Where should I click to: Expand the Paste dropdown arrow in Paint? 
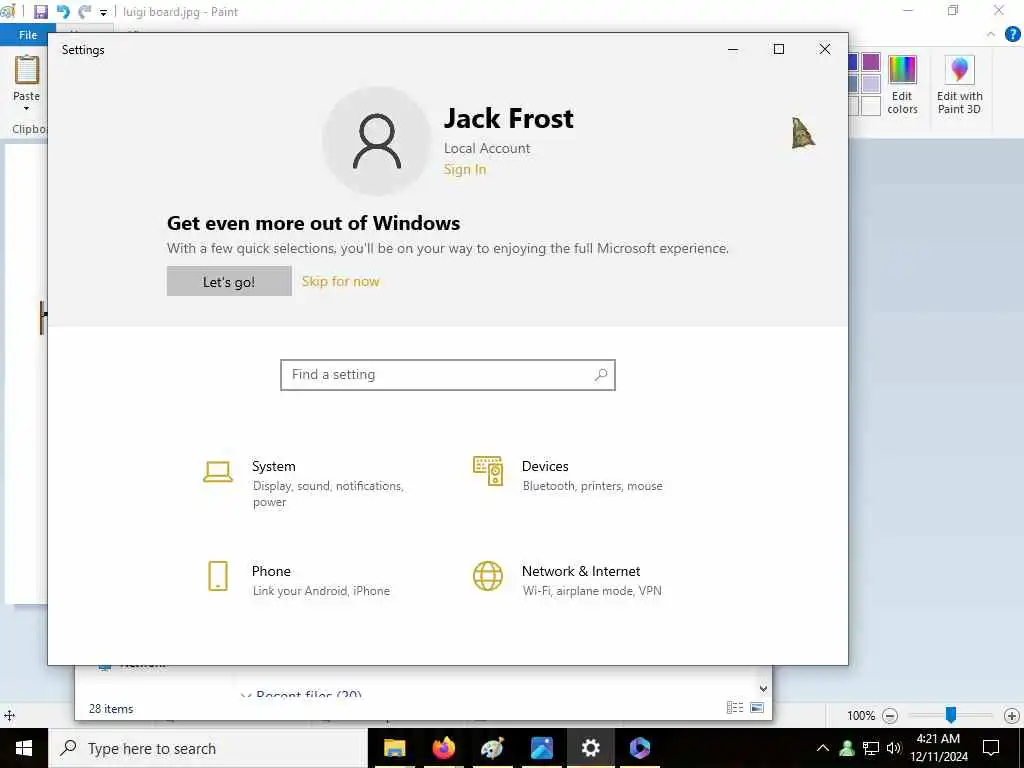tap(27, 108)
